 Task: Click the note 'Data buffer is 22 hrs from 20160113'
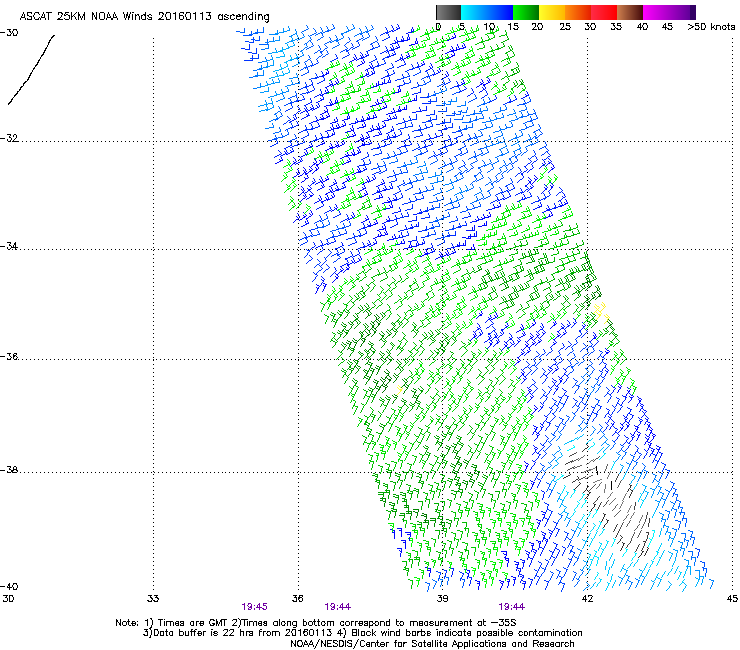point(243,633)
